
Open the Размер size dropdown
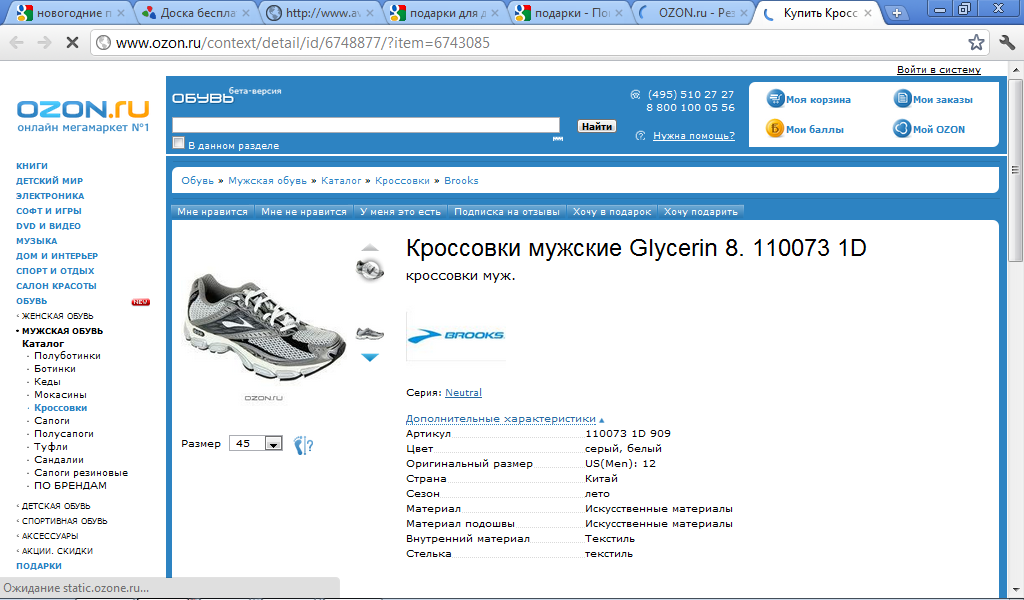256,443
